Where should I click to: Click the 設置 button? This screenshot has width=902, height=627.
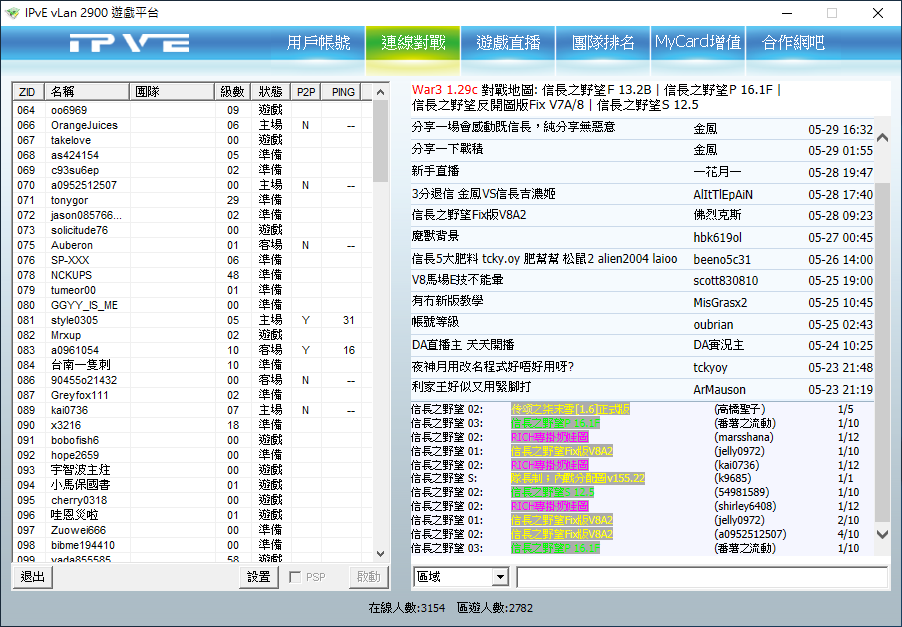click(259, 577)
